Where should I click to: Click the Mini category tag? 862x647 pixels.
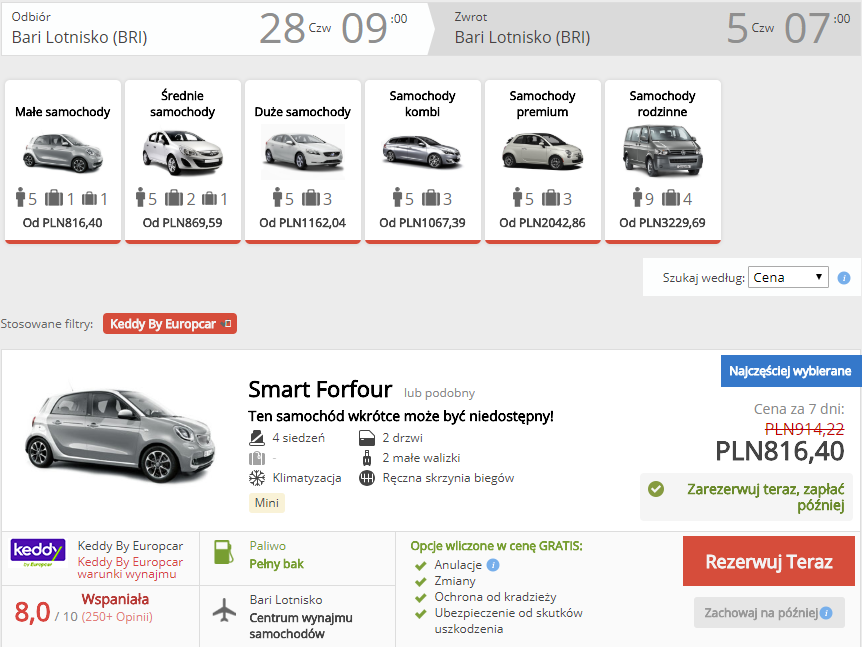tap(267, 503)
